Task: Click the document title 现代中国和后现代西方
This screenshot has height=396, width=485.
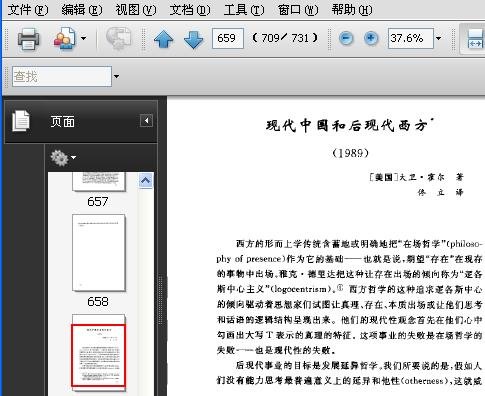Action: pos(347,125)
